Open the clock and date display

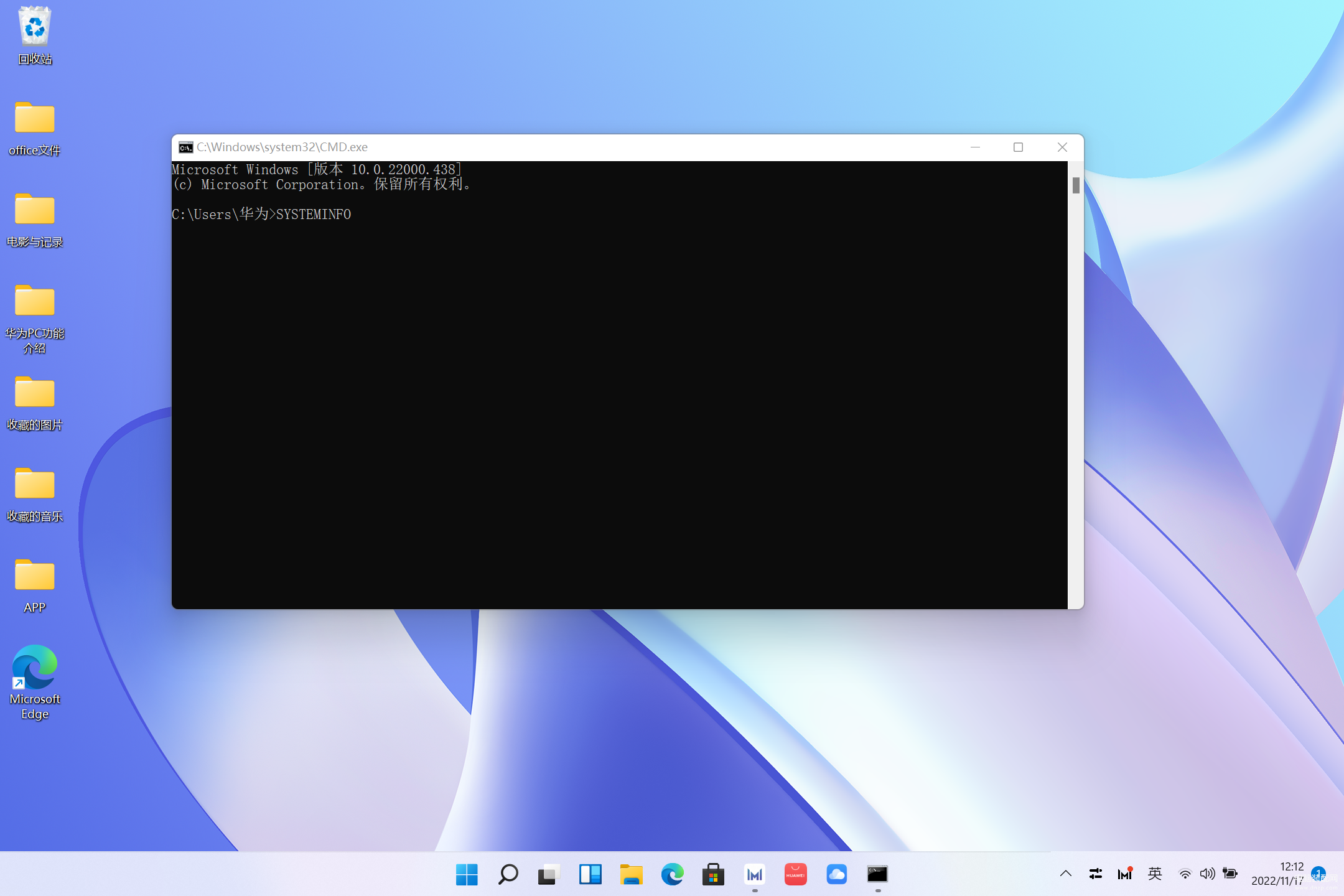point(1277,874)
